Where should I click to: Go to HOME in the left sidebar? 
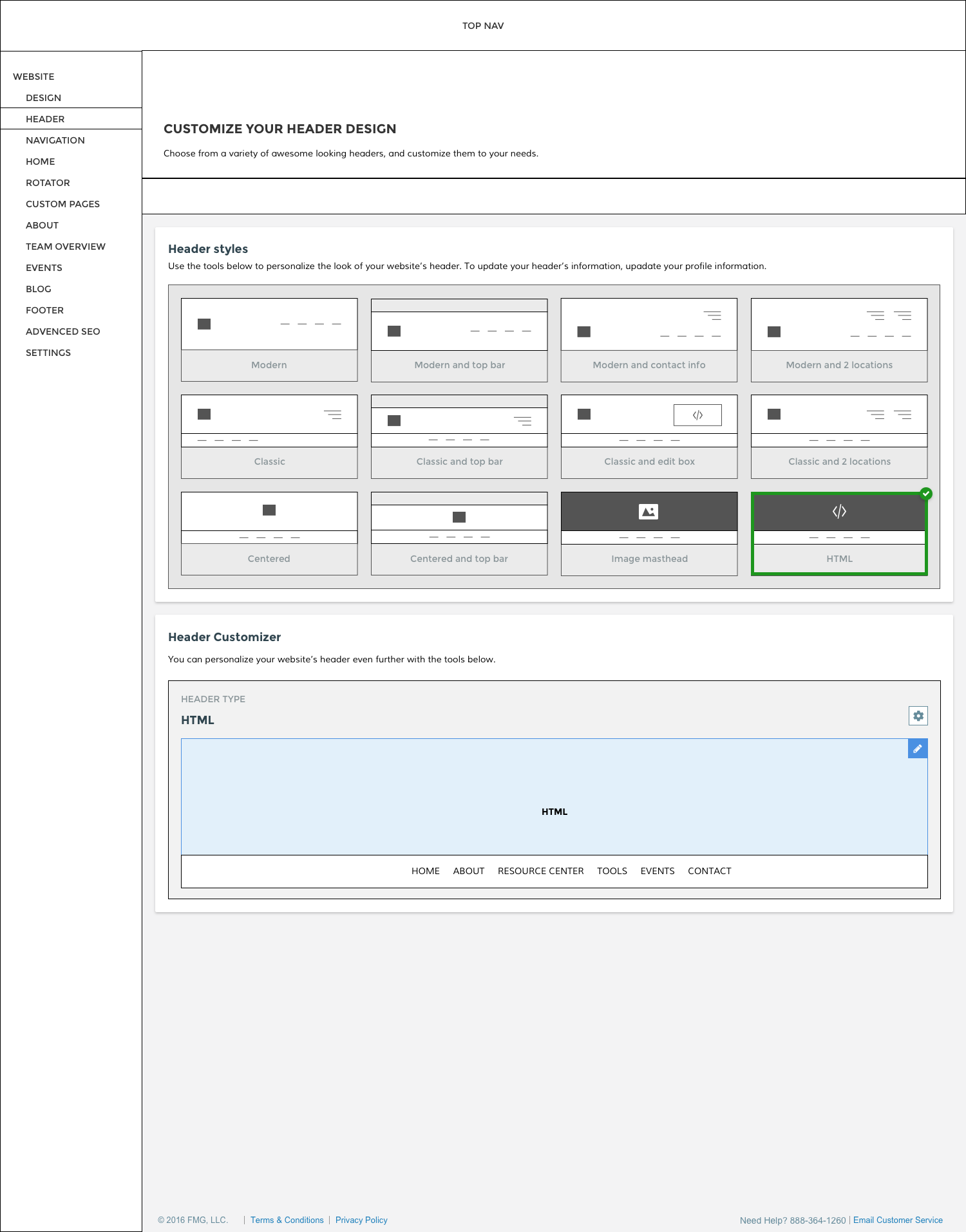pyautogui.click(x=40, y=162)
